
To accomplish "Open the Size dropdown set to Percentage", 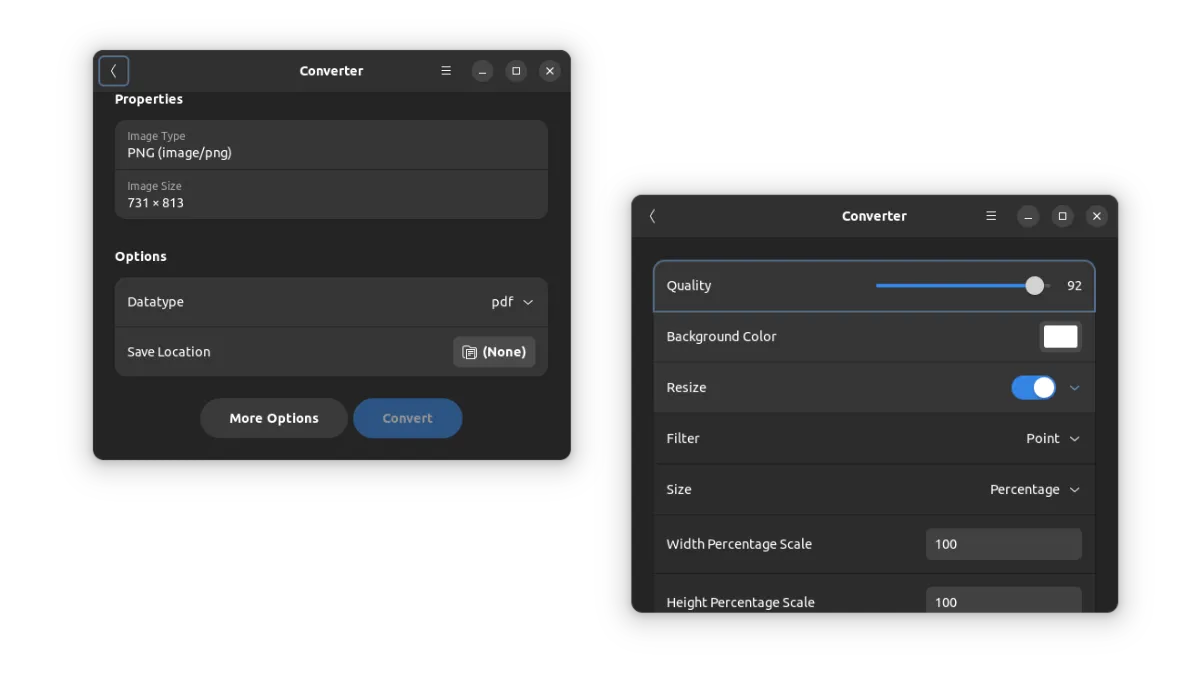I will (x=1034, y=489).
